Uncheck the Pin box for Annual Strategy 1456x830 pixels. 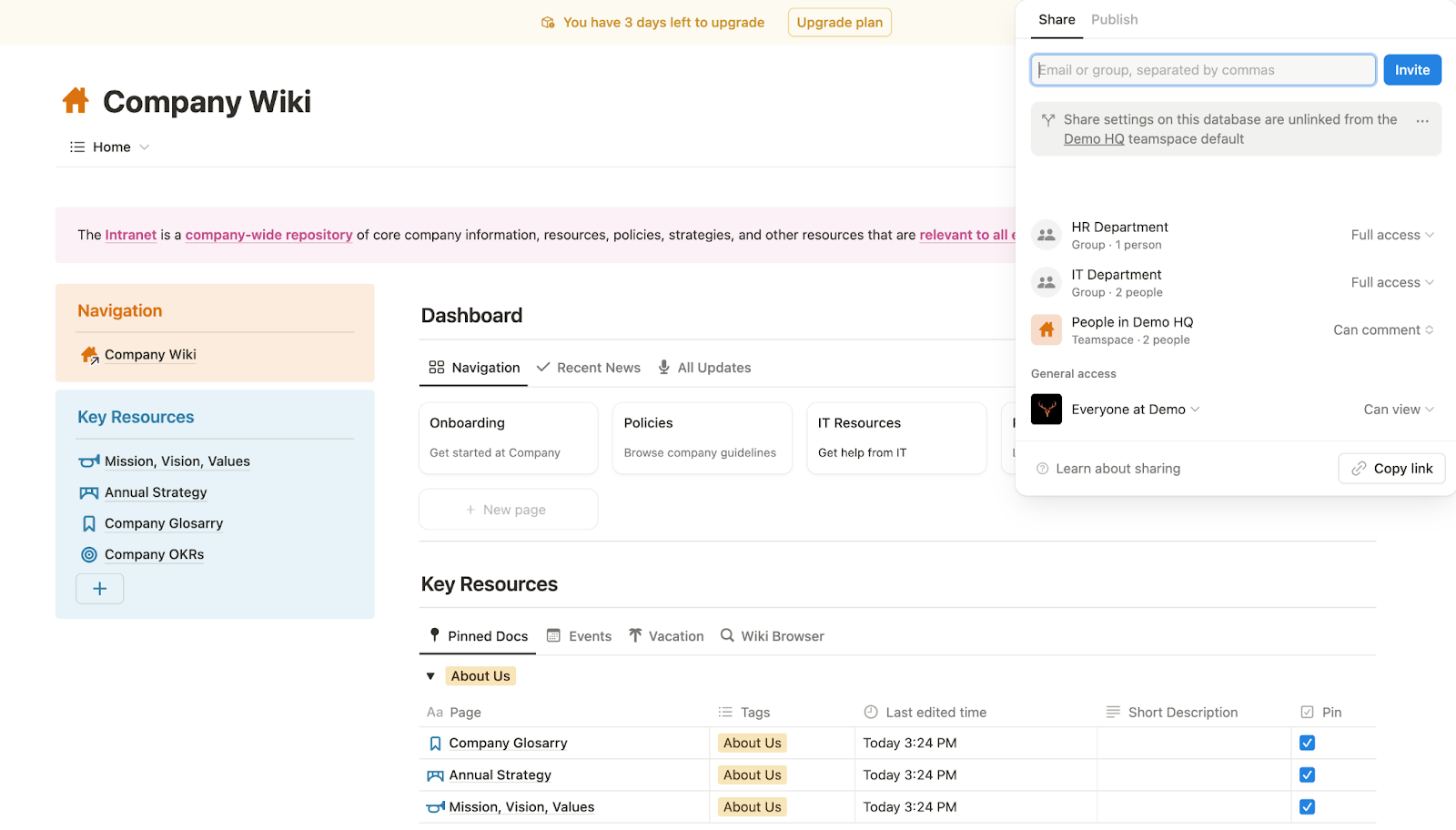(x=1307, y=774)
